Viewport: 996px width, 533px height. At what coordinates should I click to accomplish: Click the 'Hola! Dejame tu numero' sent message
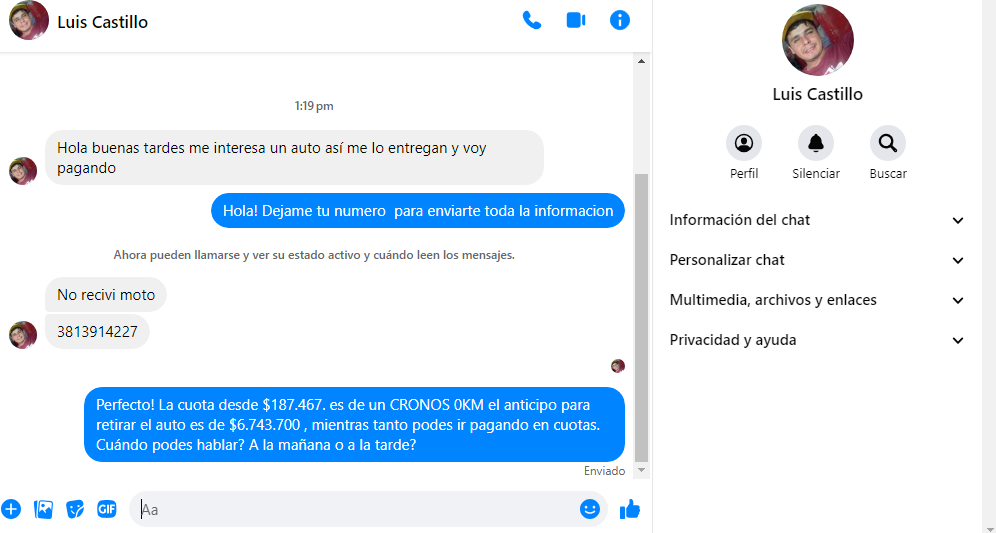click(418, 211)
